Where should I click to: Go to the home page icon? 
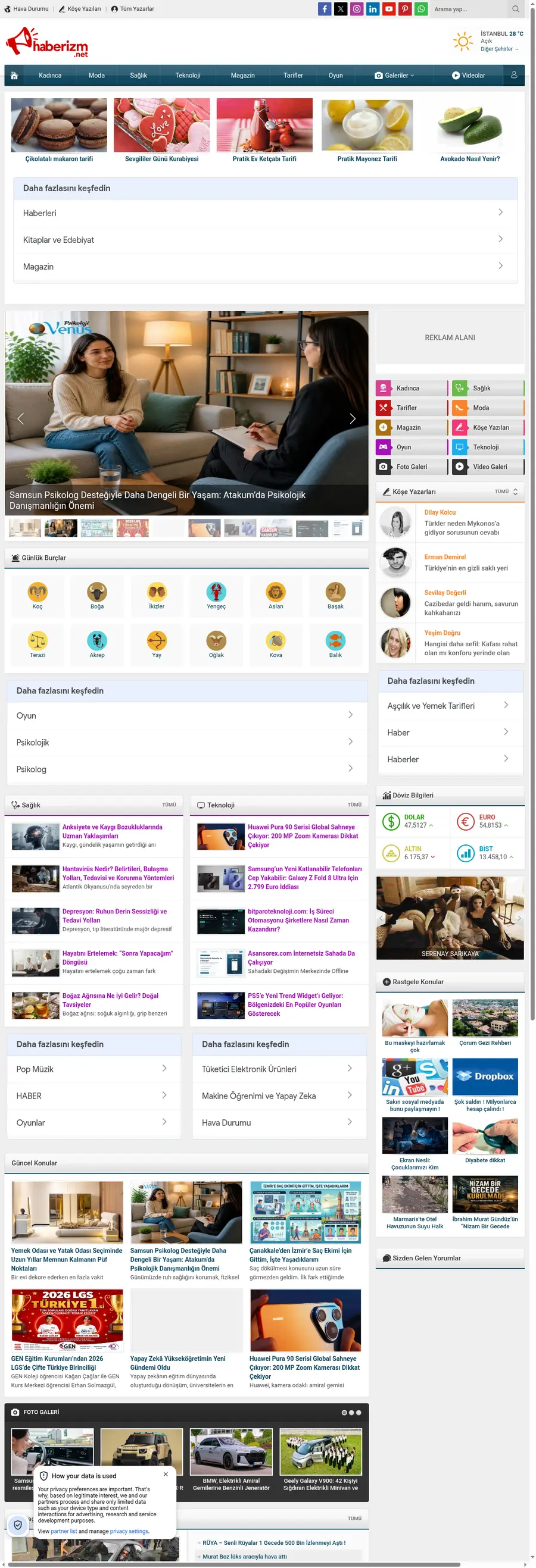14,76
